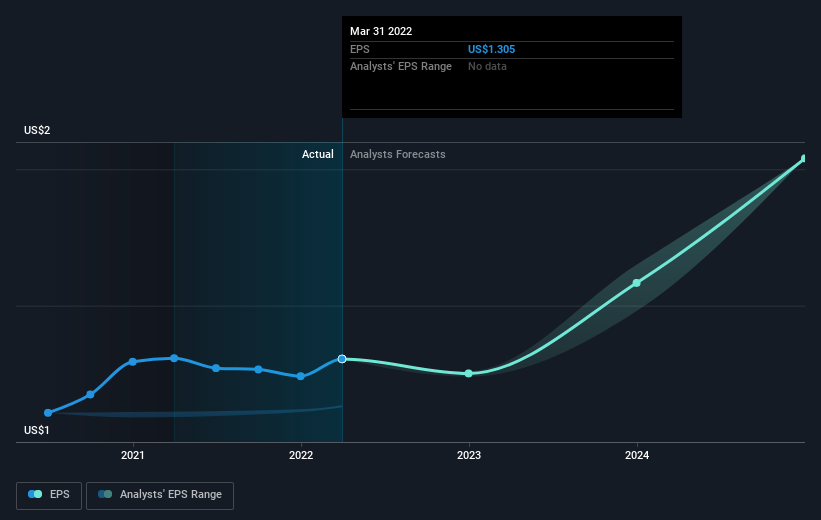This screenshot has width=821, height=520.
Task: Click the 2023 forecast EPS data point
Action: (469, 373)
